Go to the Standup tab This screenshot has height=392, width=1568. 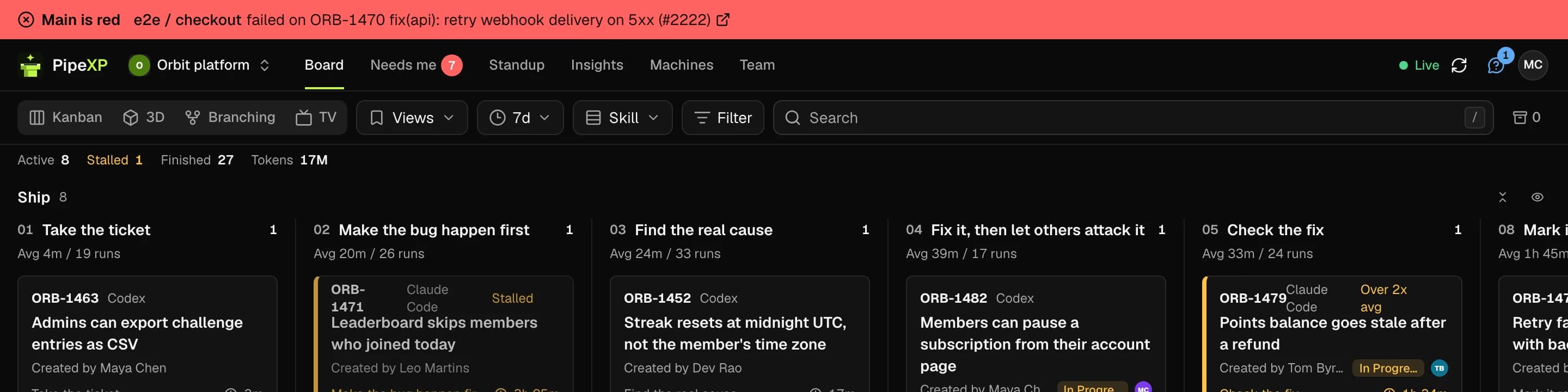[516, 65]
